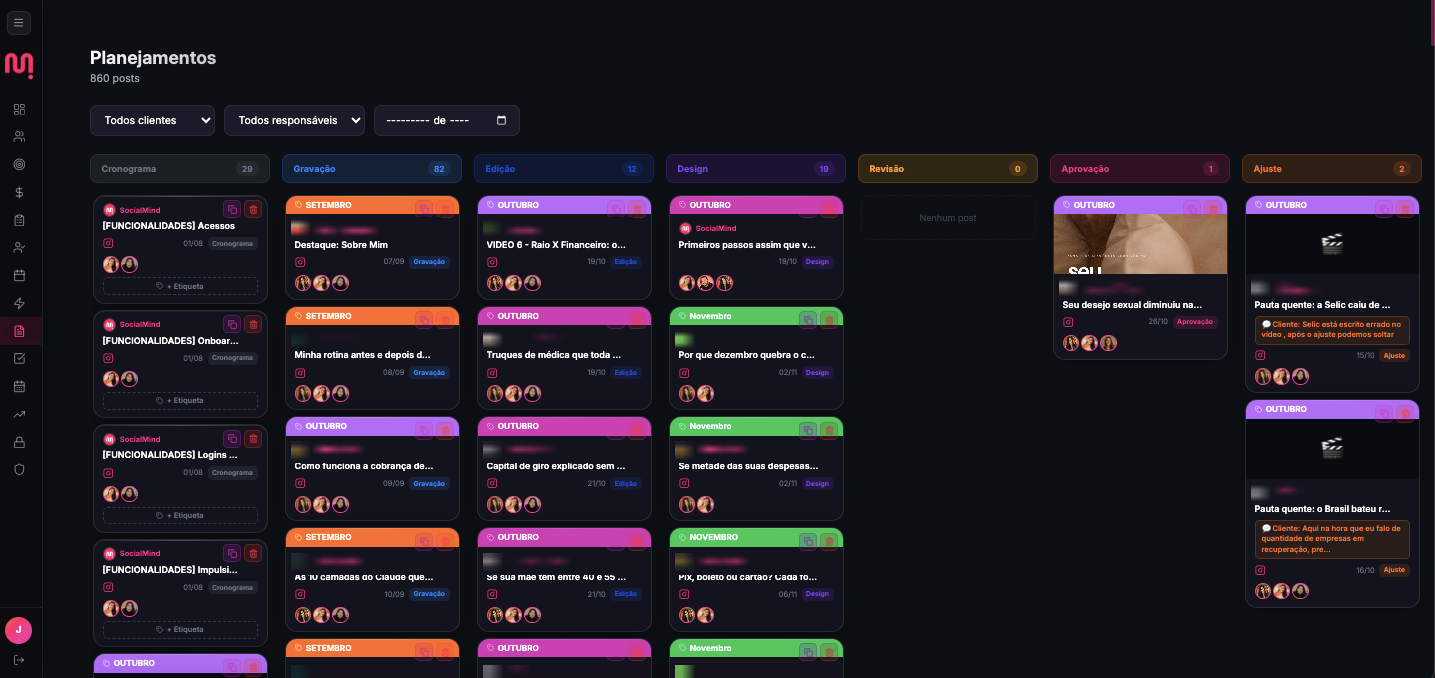Open the calendar picker in date field

502,120
